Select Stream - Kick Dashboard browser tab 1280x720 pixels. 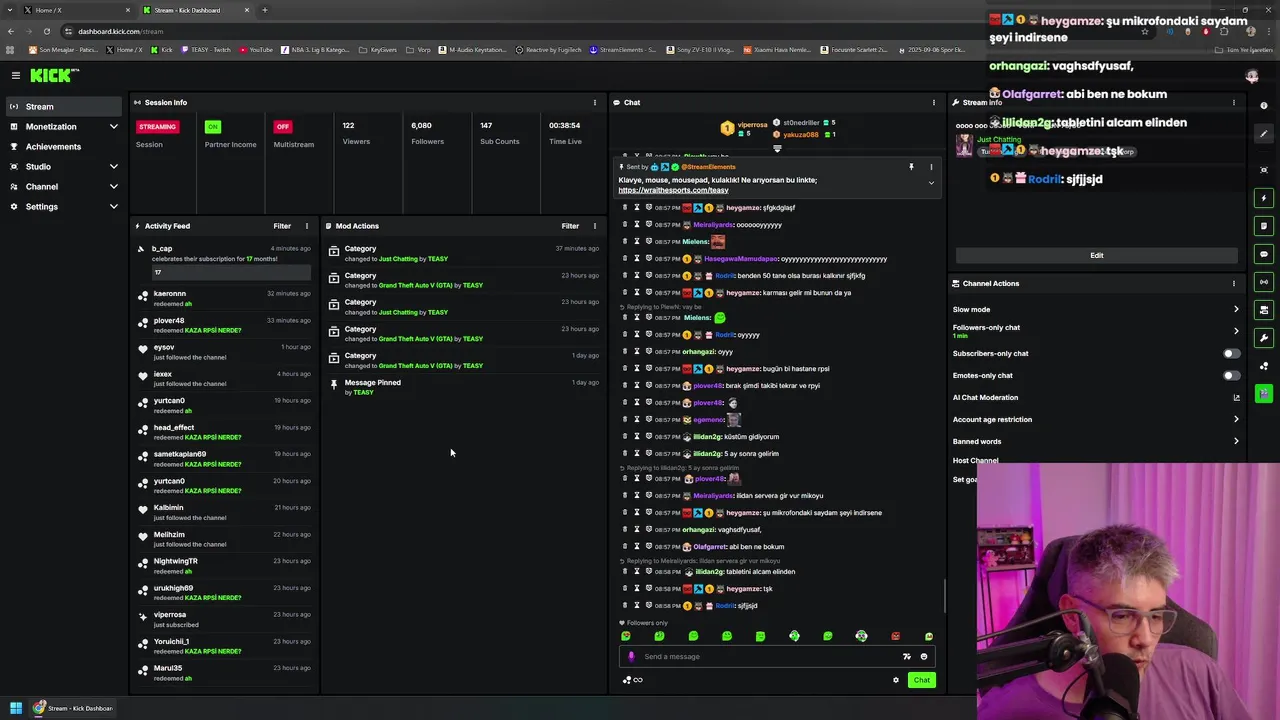pos(194,10)
